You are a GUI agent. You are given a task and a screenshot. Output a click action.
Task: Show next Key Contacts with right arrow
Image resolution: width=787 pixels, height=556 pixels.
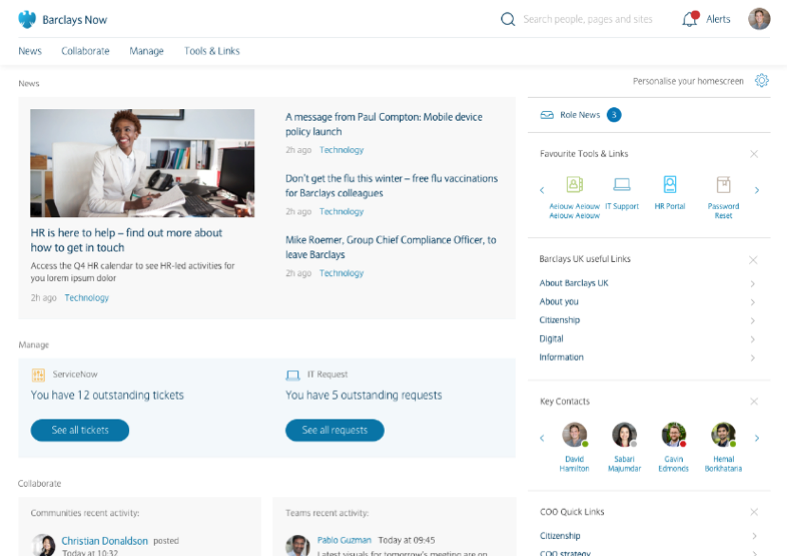[757, 438]
